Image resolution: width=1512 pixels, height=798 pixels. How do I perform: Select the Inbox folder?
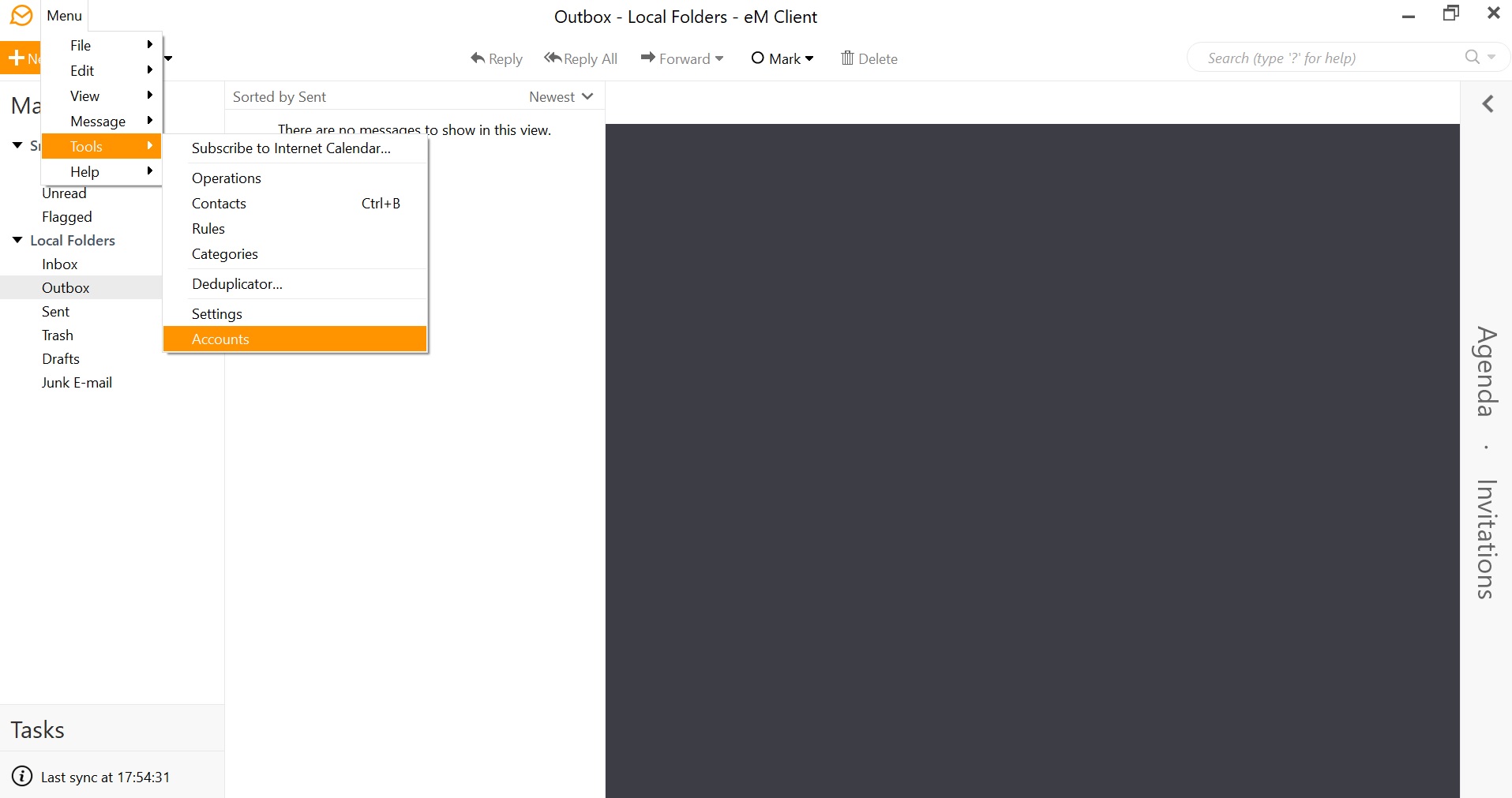pyautogui.click(x=60, y=264)
